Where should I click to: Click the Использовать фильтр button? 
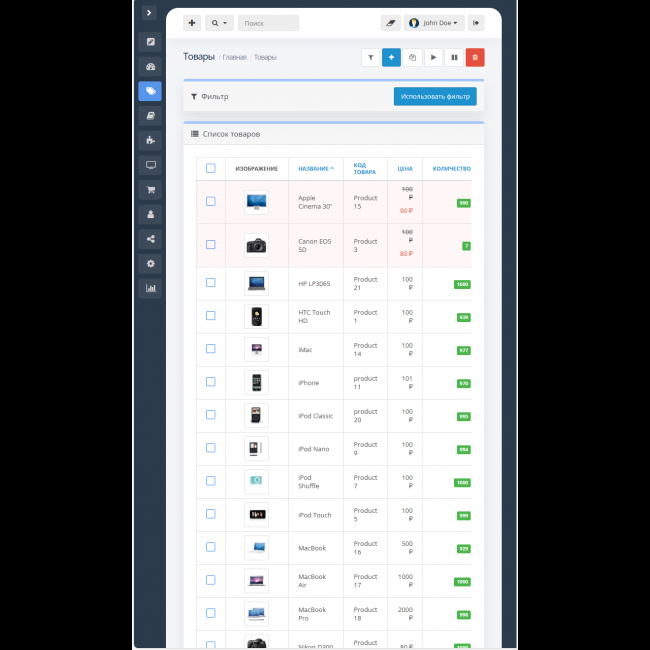tap(435, 97)
